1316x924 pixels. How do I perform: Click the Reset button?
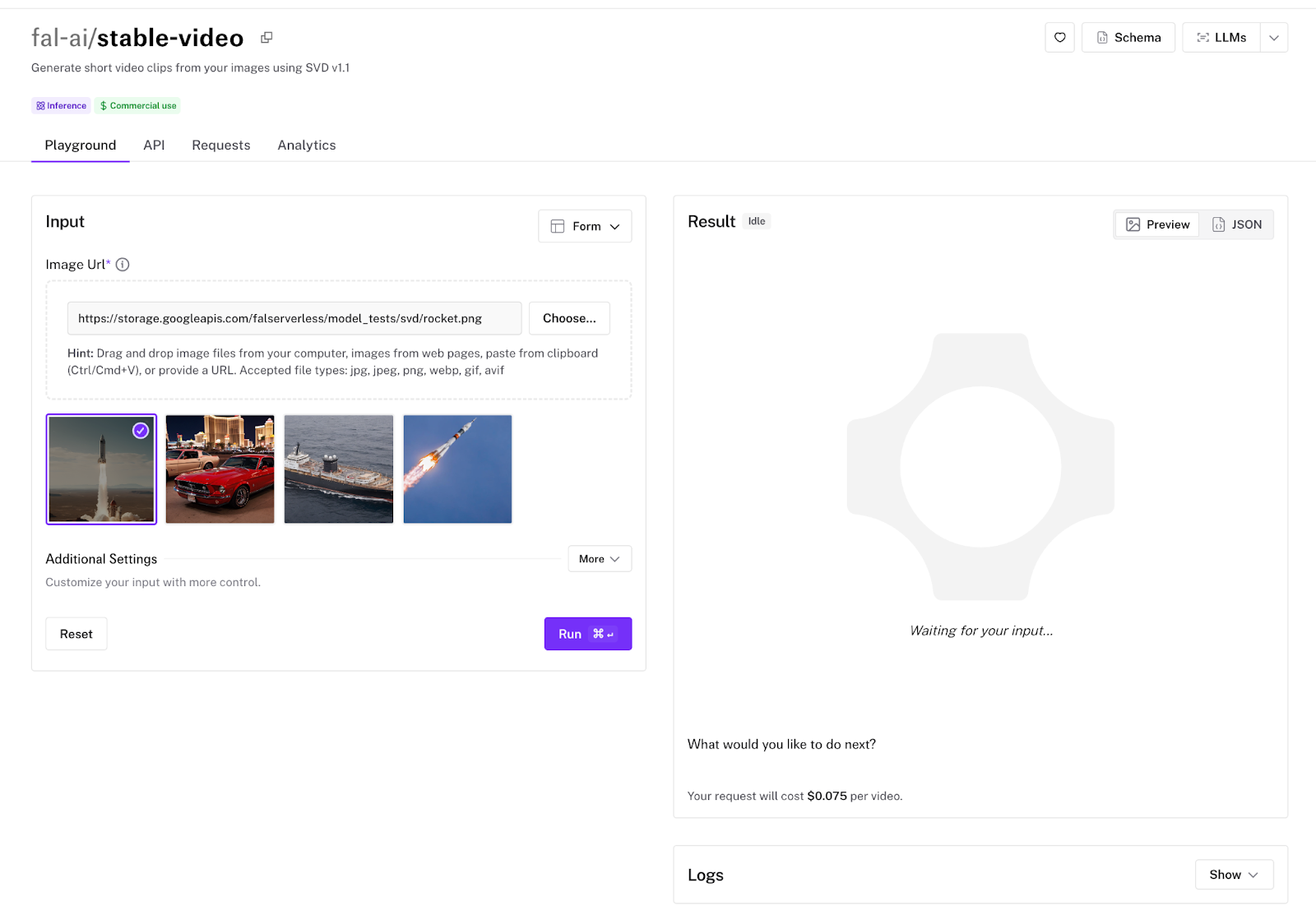click(x=76, y=634)
